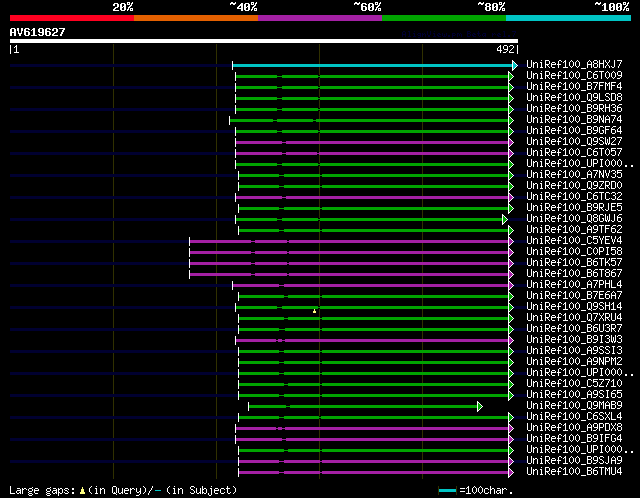Pick the UniRef100_C6TC32 label
Viewport: 640px width, 498px height.
click(x=574, y=197)
